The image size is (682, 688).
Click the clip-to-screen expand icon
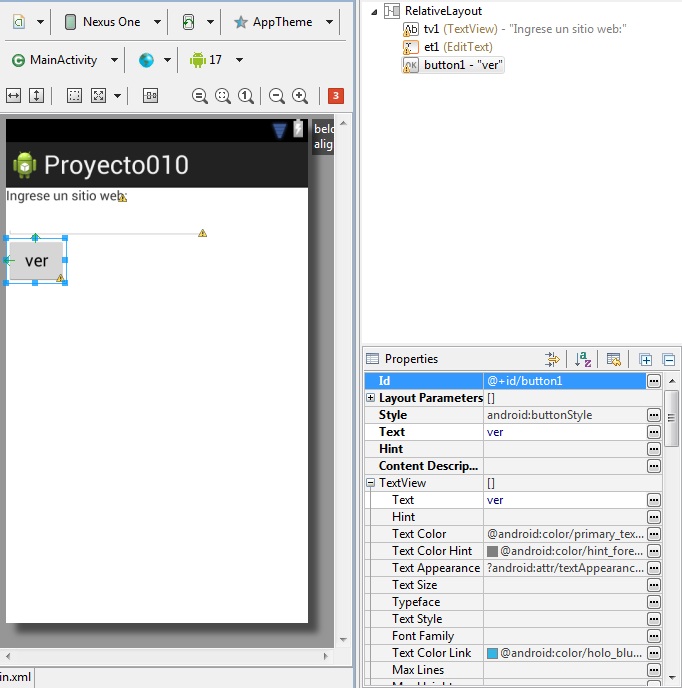(98, 95)
